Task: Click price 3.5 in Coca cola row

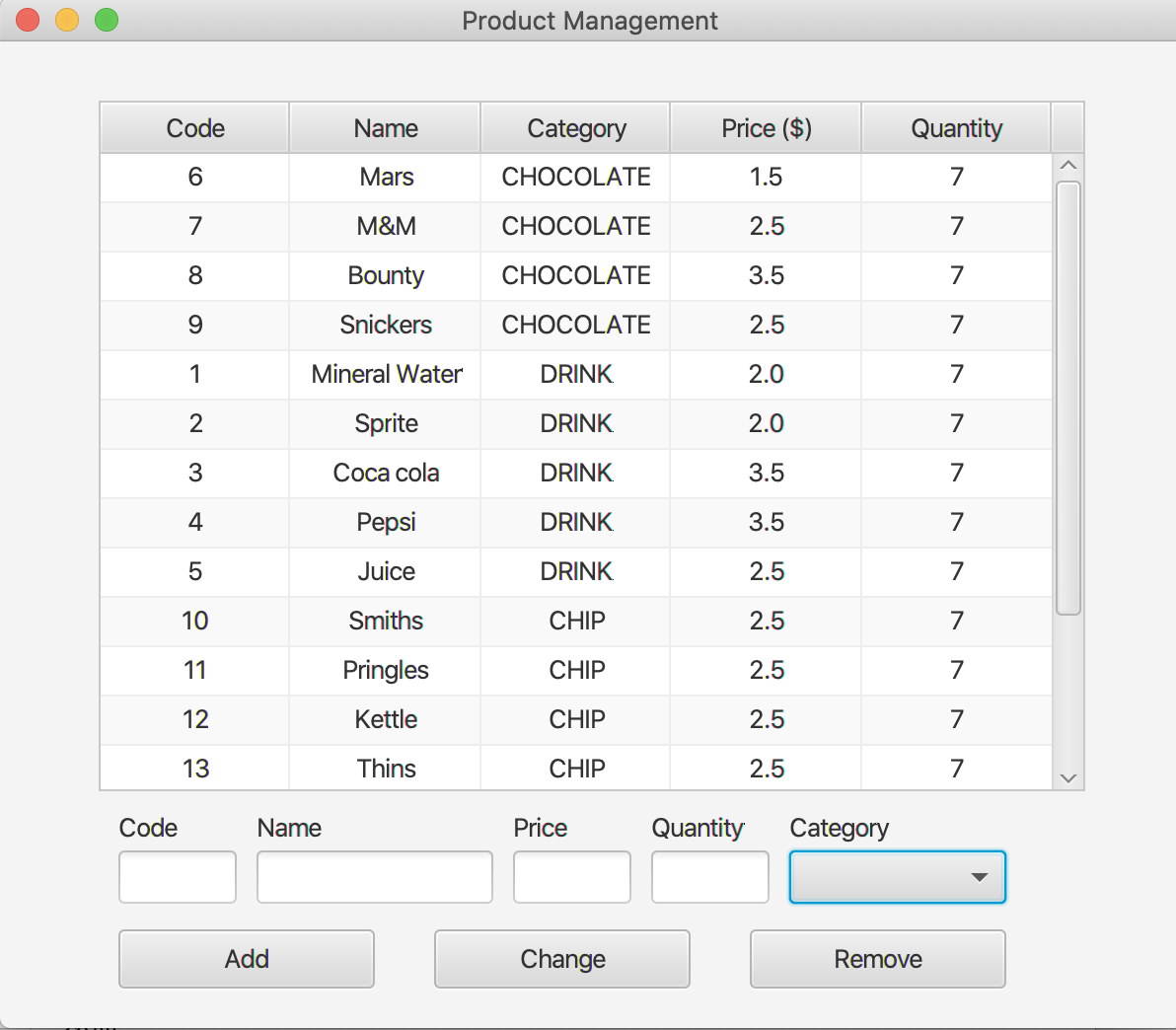Action: point(767,474)
